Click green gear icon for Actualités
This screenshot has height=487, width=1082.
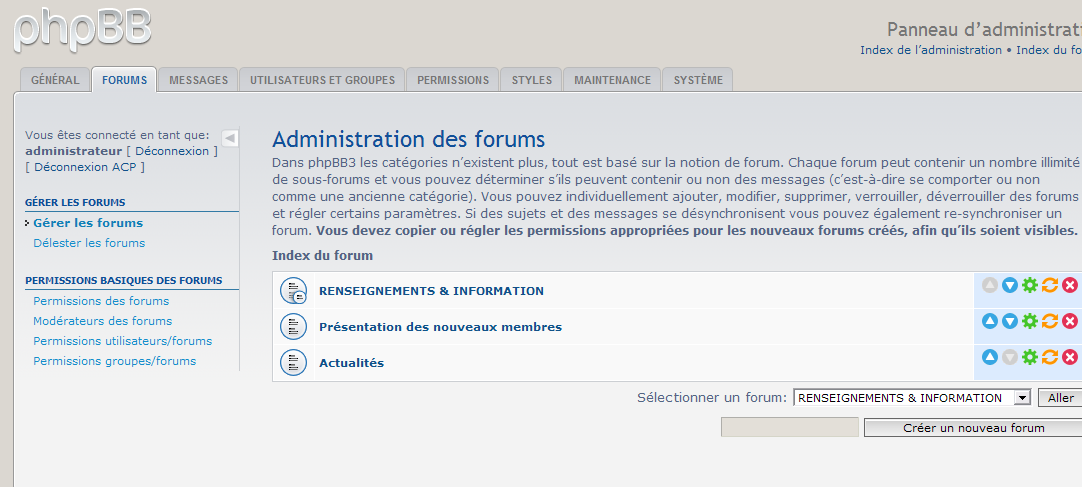point(1030,357)
